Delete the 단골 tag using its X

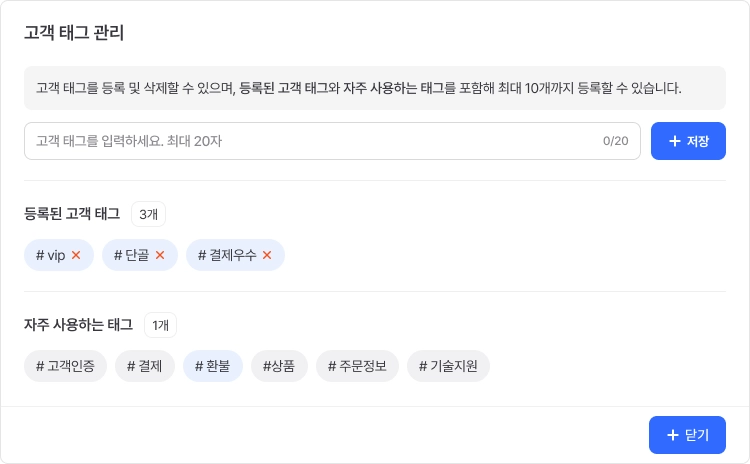point(160,255)
